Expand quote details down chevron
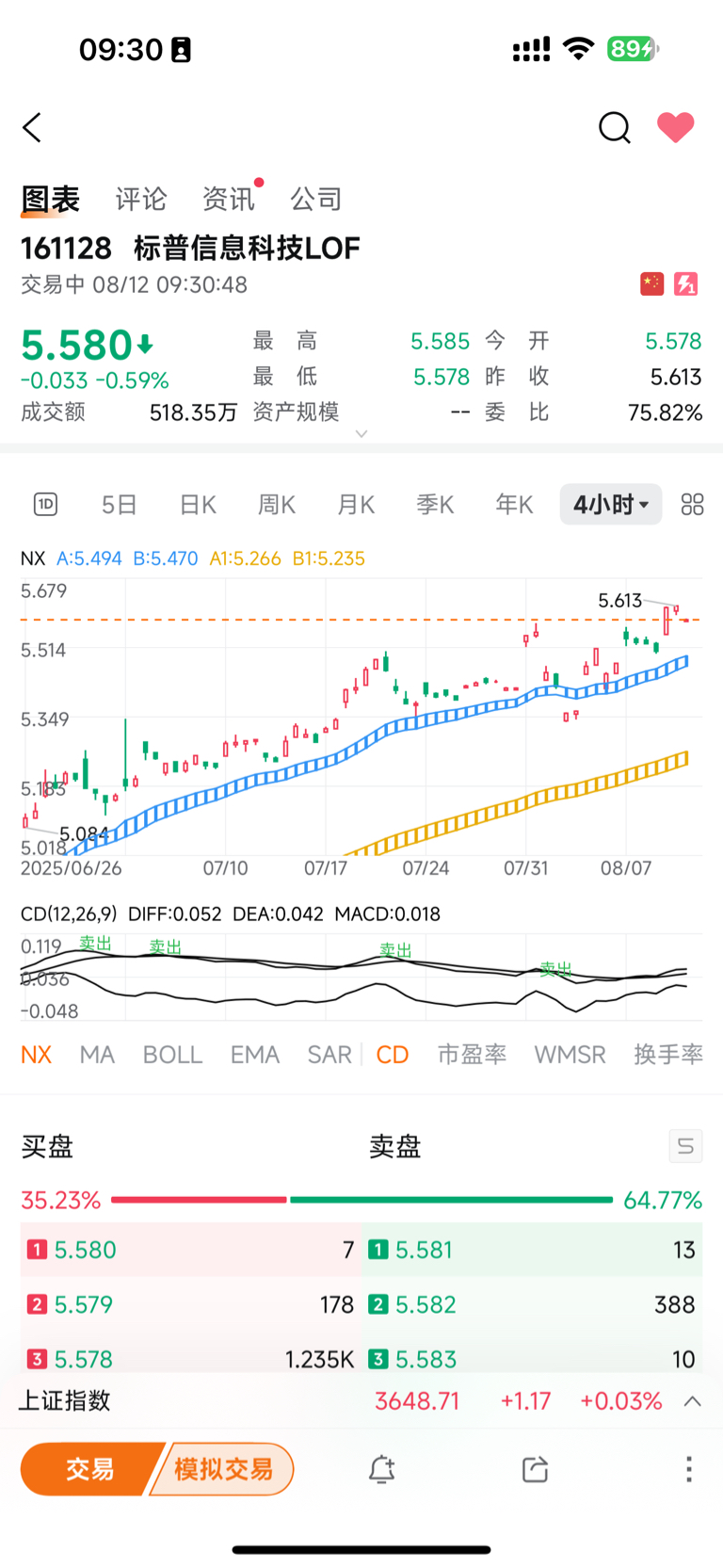This screenshot has height=1568, width=723. point(361,434)
